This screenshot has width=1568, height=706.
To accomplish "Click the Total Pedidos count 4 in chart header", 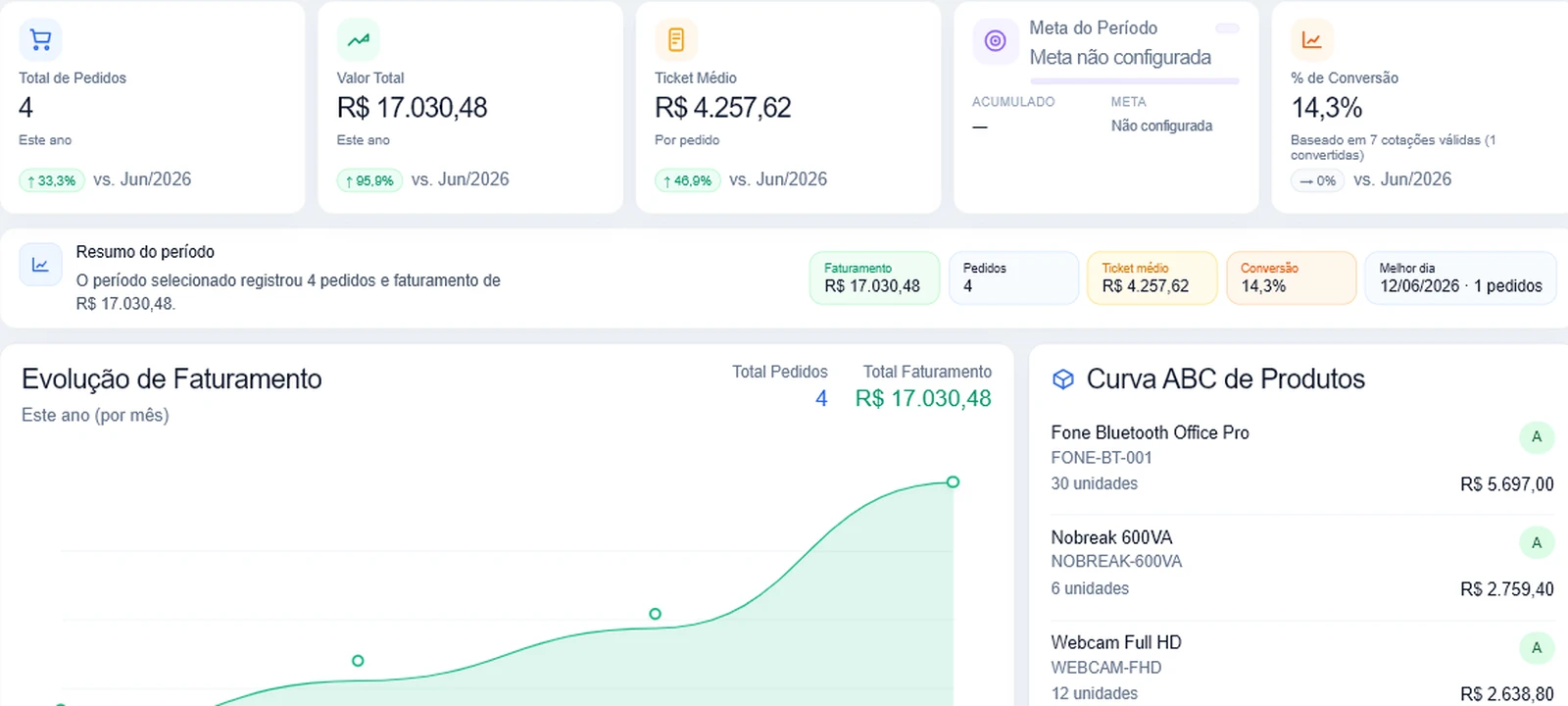I will [821, 398].
